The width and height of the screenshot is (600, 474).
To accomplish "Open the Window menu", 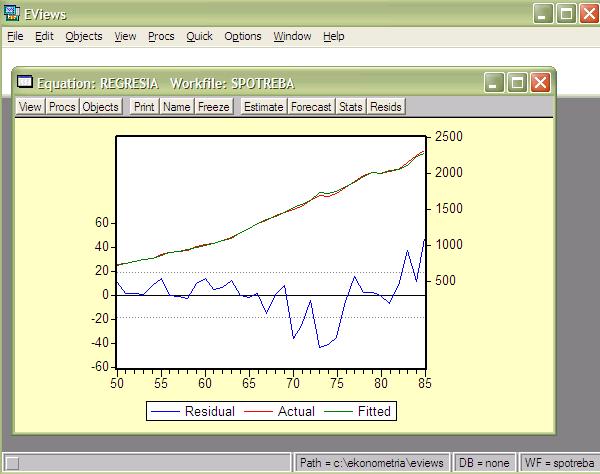I will pos(292,36).
